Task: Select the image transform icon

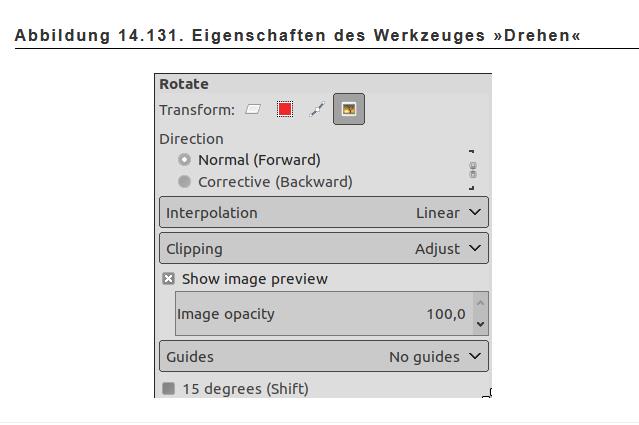Action: coord(348,110)
